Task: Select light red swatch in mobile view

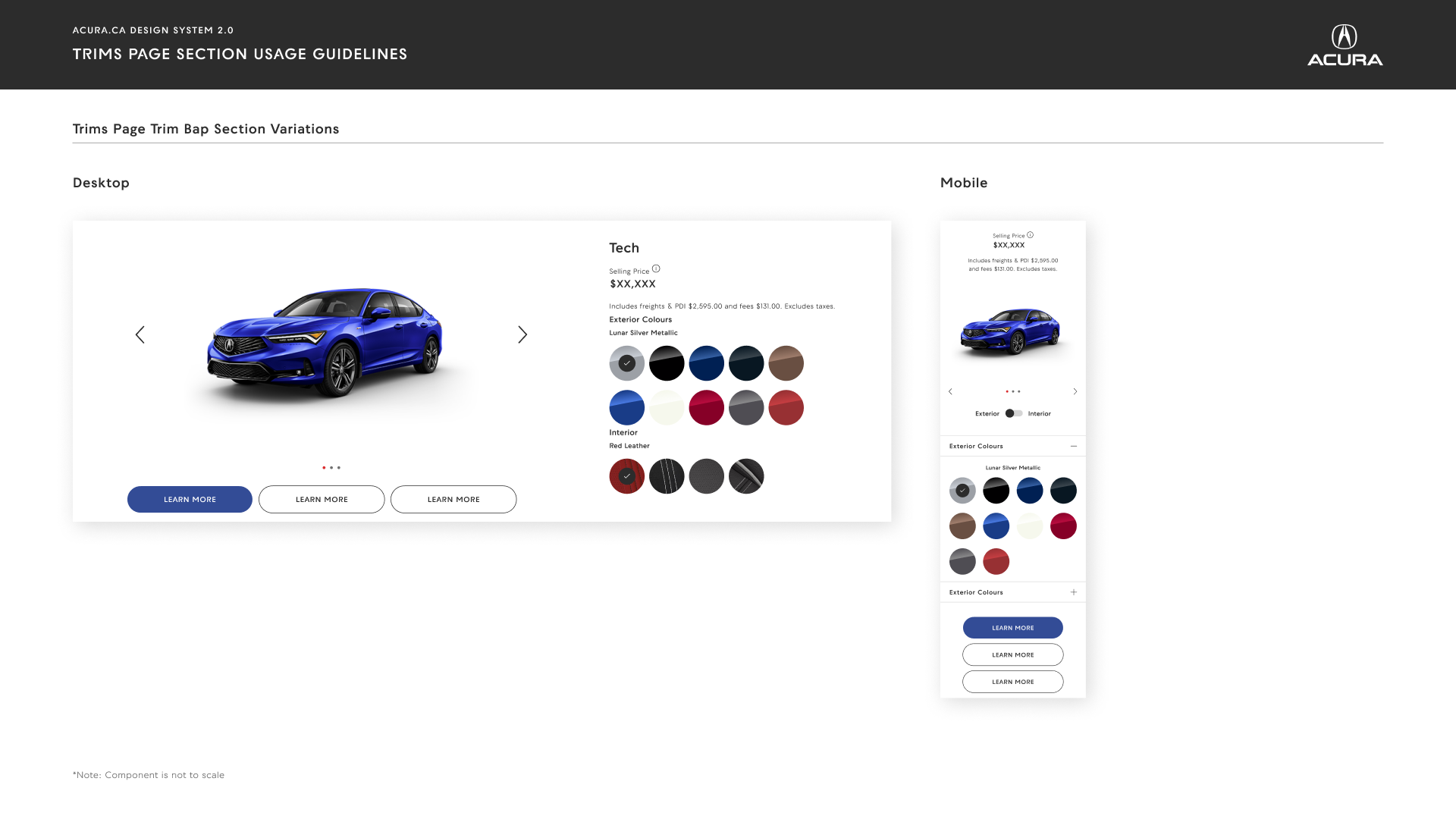Action: tap(996, 562)
